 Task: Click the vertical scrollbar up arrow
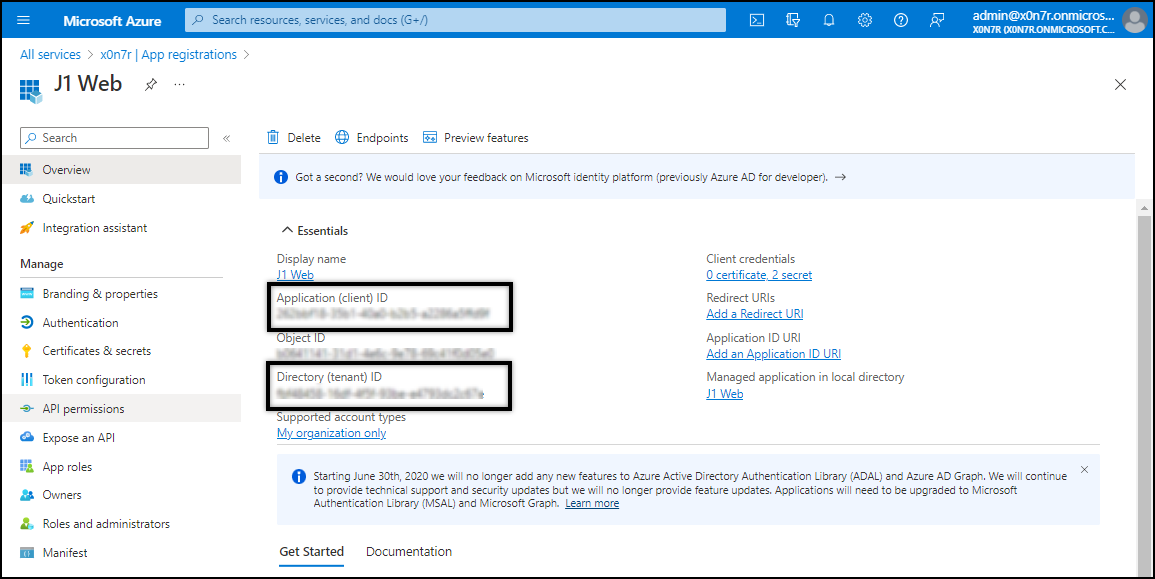1144,208
